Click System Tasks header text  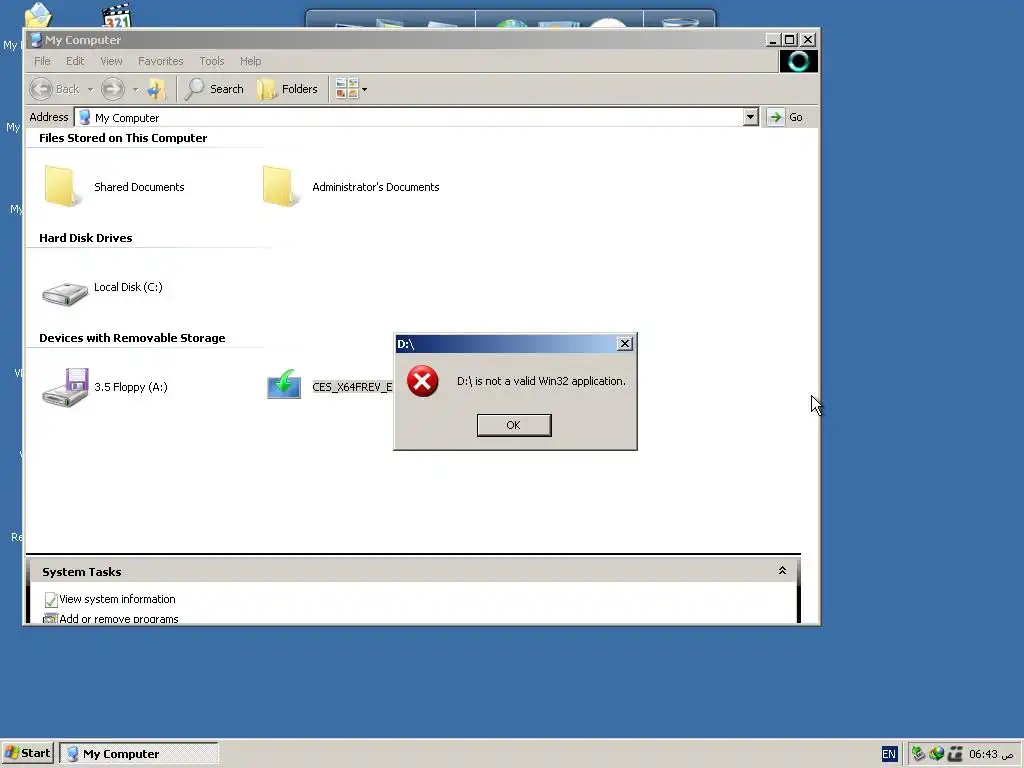[82, 571]
